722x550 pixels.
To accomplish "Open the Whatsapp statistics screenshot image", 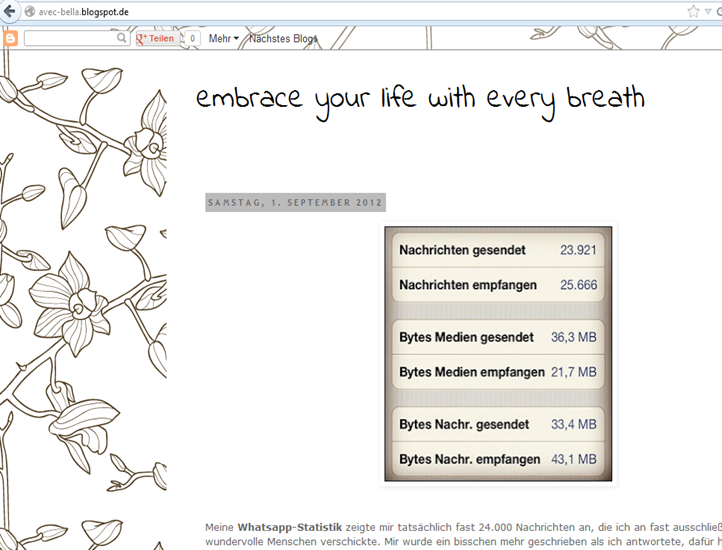I will [x=498, y=354].
